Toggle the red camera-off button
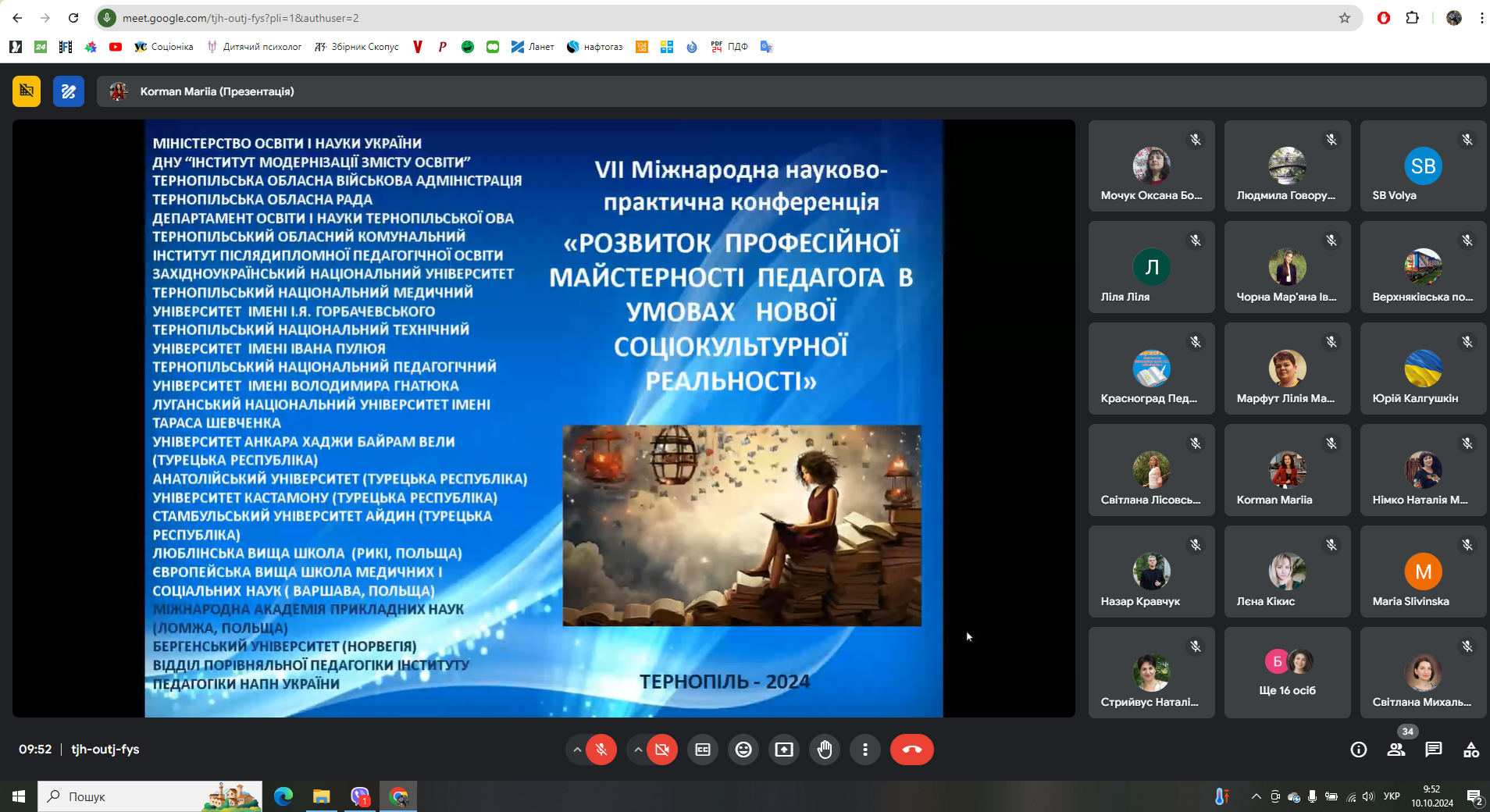Viewport: 1490px width, 812px height. (x=662, y=750)
